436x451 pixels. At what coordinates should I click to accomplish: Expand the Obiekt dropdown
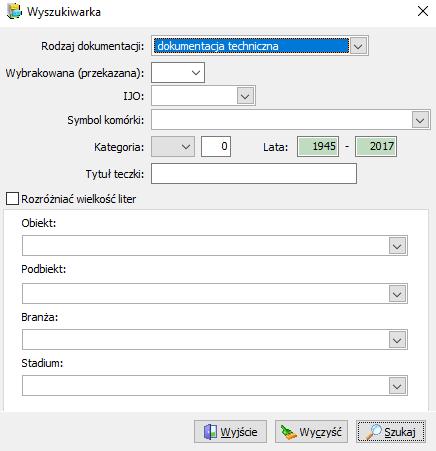[x=397, y=246]
